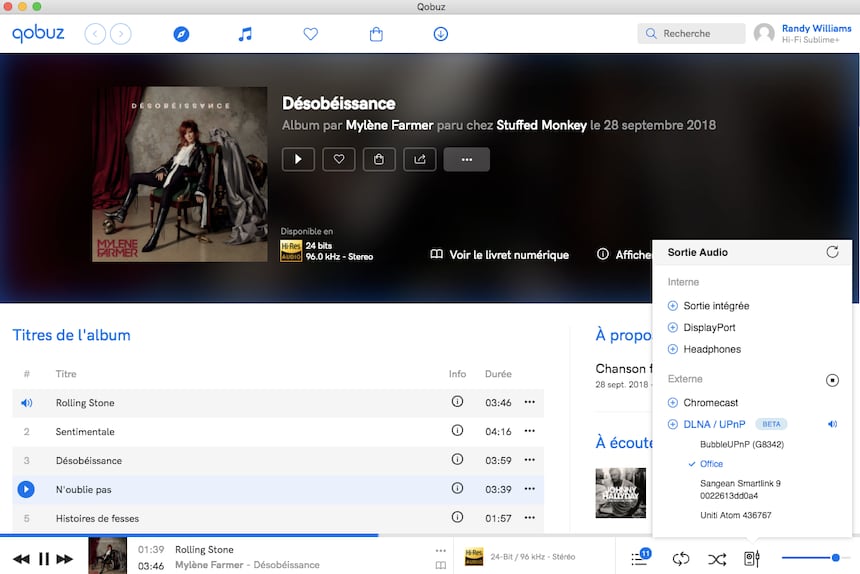Play the Désobéissance album
860x574 pixels.
[298, 160]
